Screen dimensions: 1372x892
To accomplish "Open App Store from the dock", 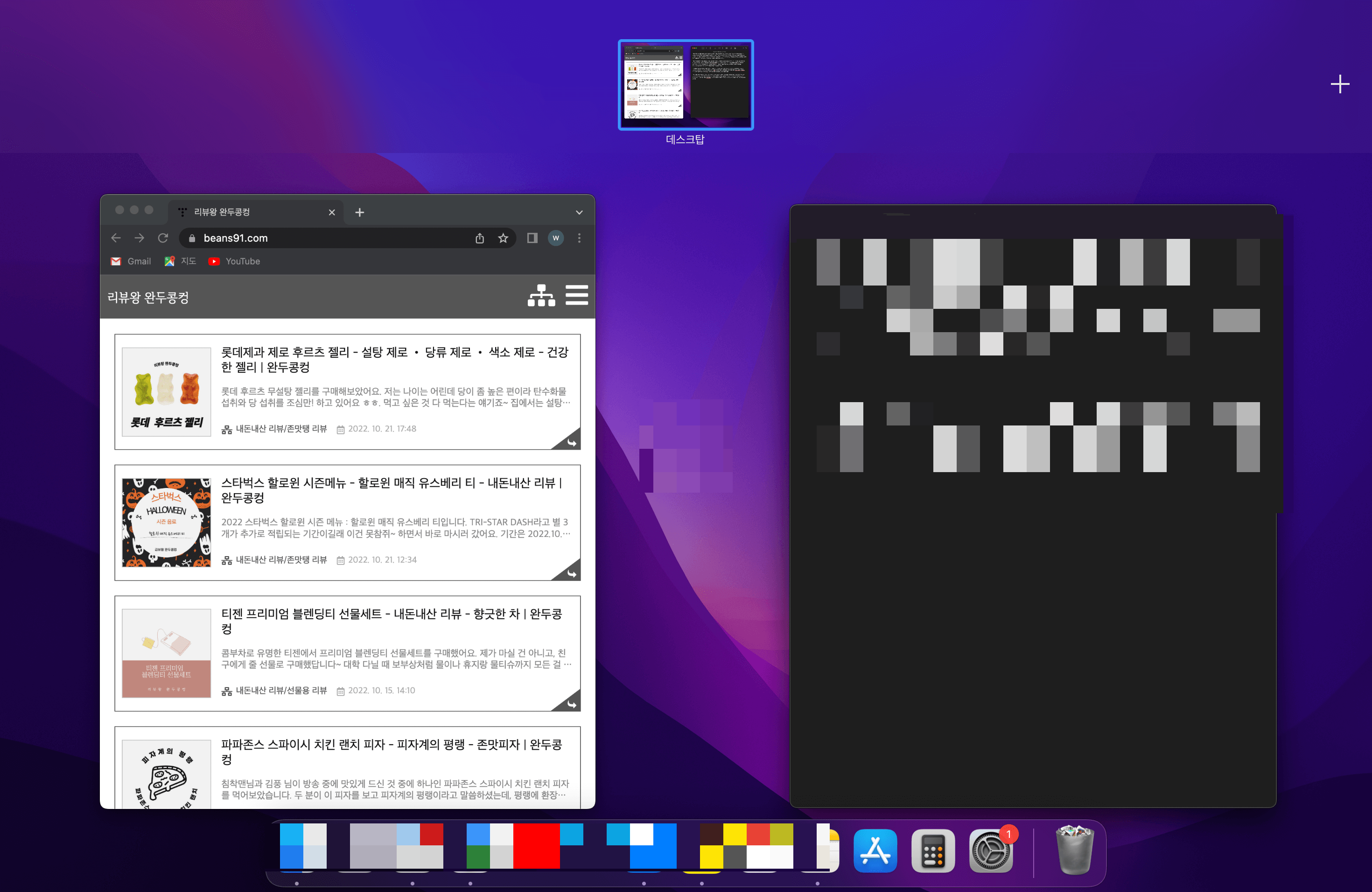I will pyautogui.click(x=875, y=851).
